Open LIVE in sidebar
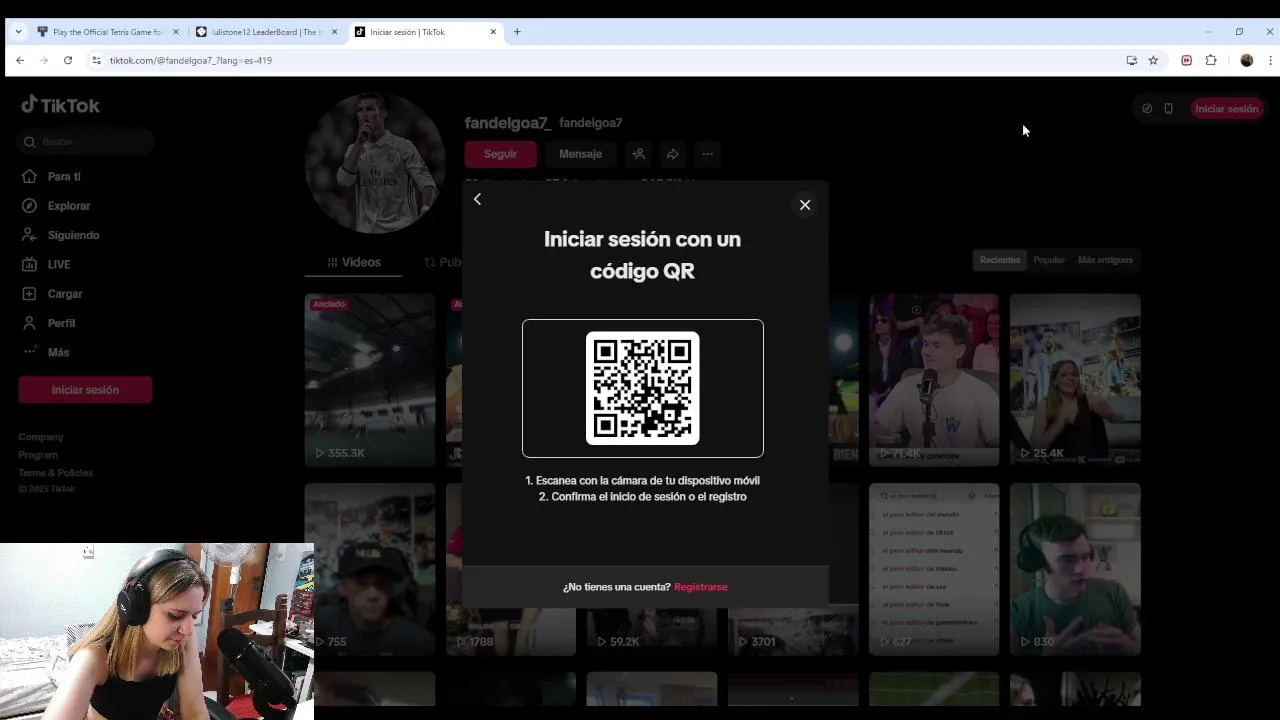Image resolution: width=1280 pixels, height=720 pixels. 59,264
